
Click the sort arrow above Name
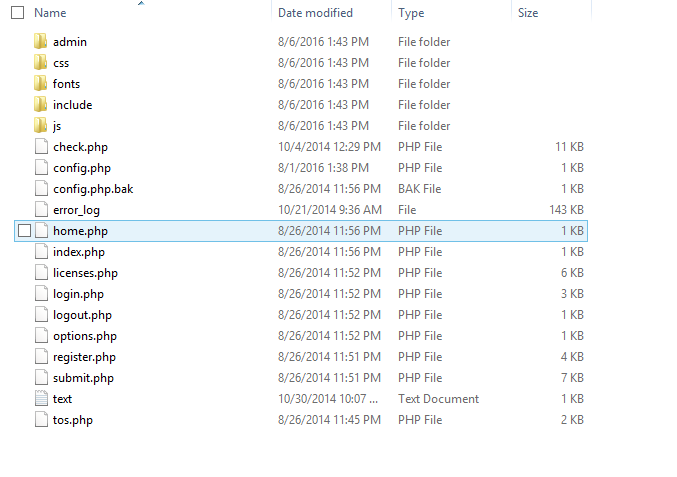click(141, 3)
